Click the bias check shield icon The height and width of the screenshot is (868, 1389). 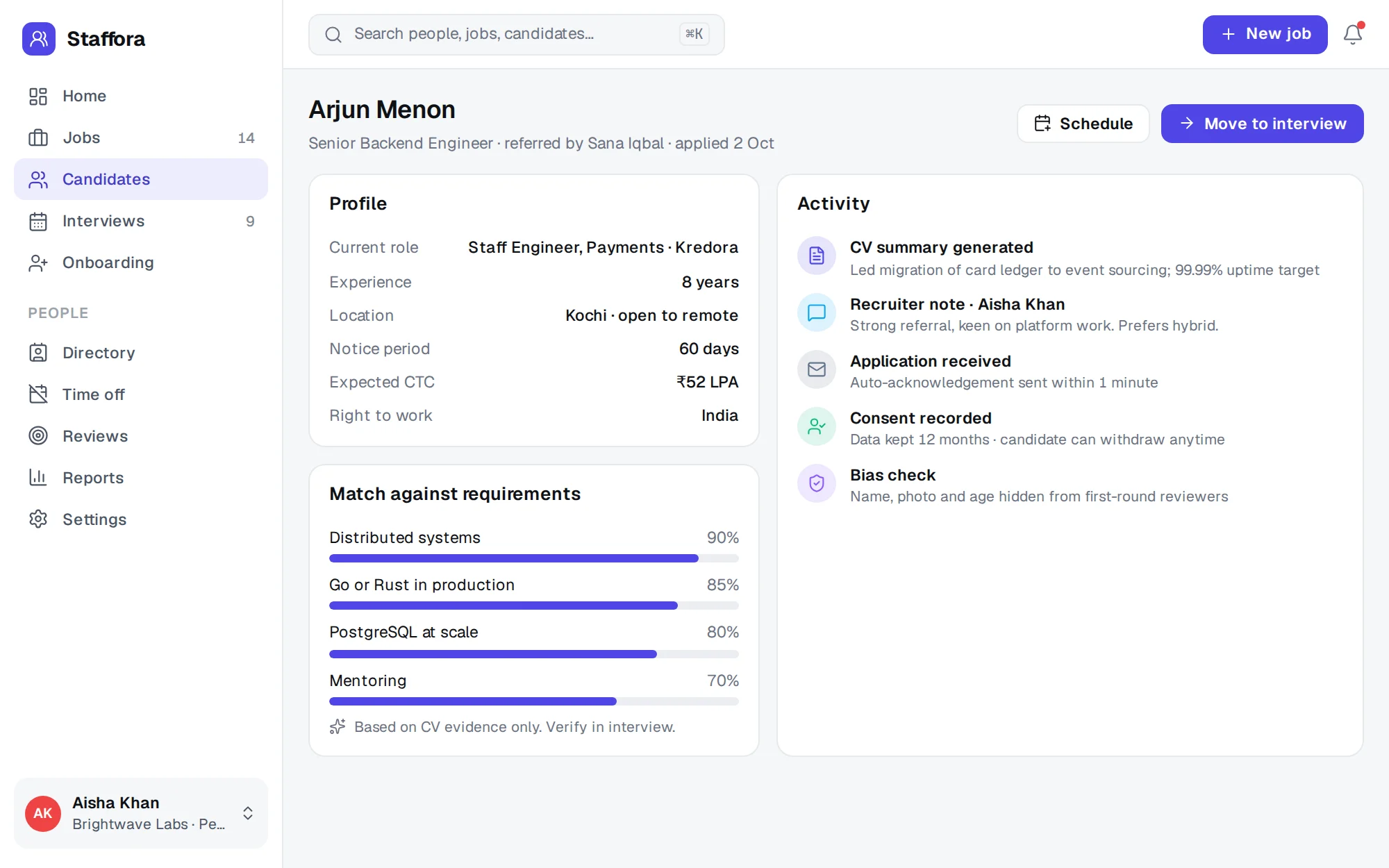(x=817, y=483)
